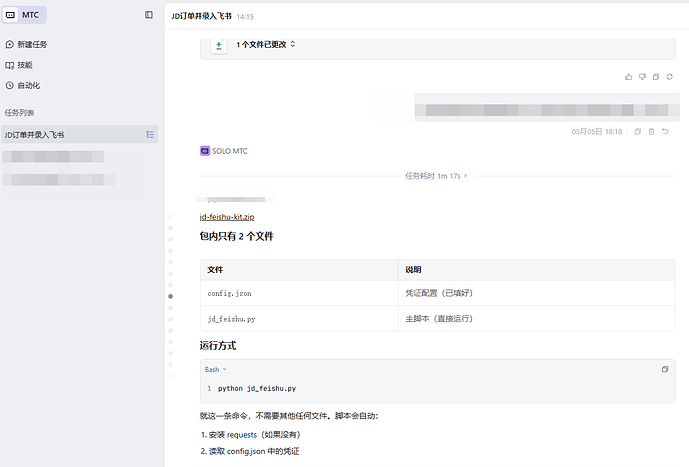Click the 主脚本（直接运行）cell
Image resolution: width=689 pixels, height=467 pixels.
point(537,319)
